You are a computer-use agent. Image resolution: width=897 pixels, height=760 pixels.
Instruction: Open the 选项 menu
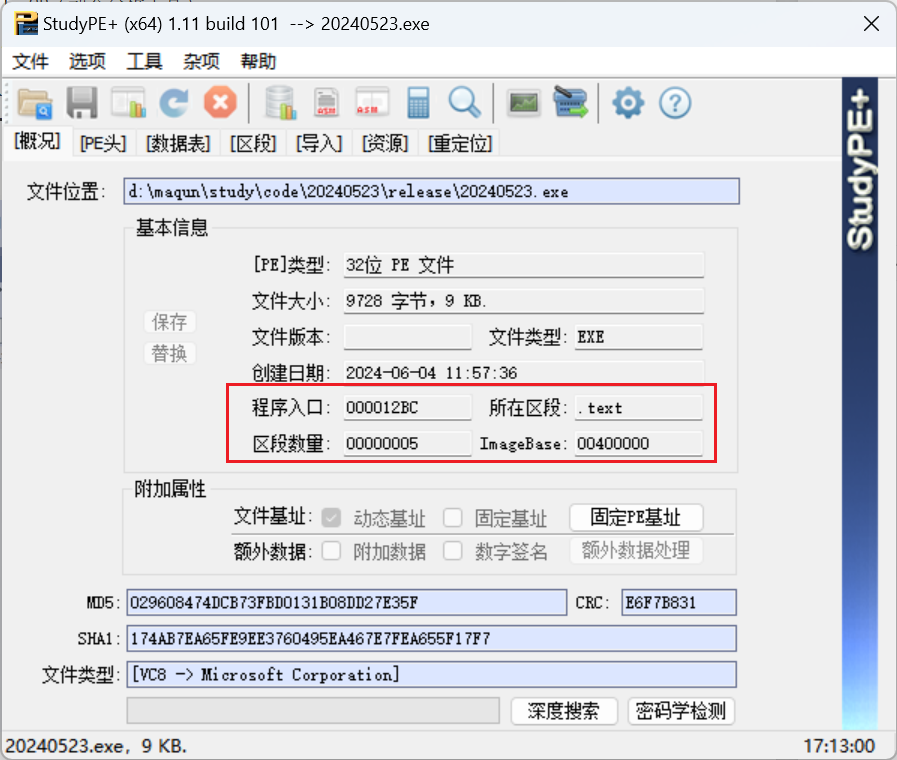(88, 61)
